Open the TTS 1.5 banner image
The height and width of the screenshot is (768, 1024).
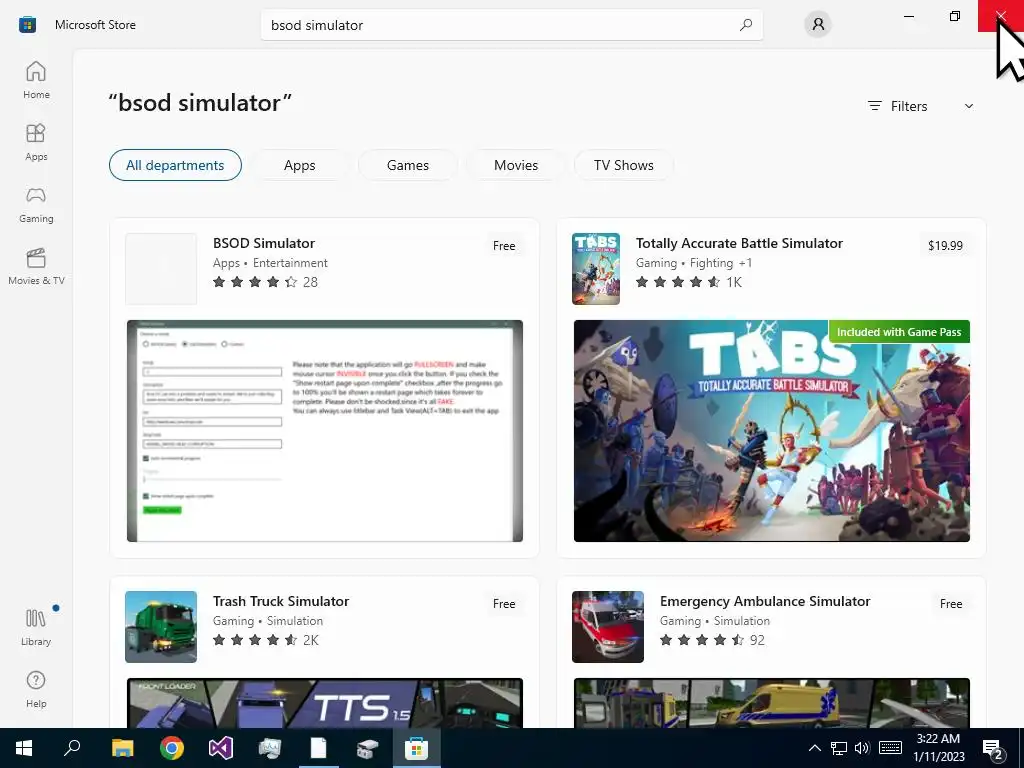tap(325, 703)
